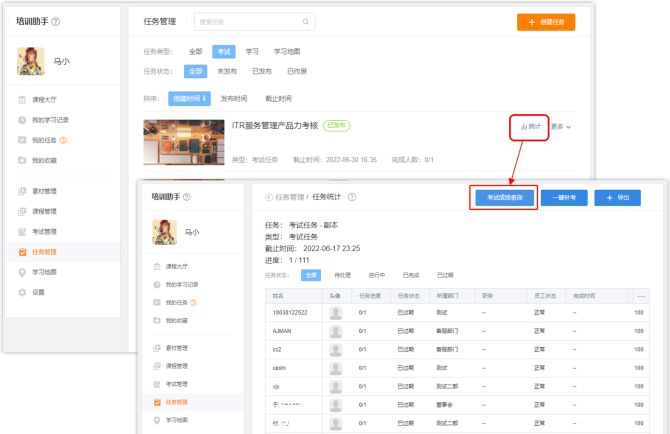Open the column options ellipsis in table header

(640, 296)
